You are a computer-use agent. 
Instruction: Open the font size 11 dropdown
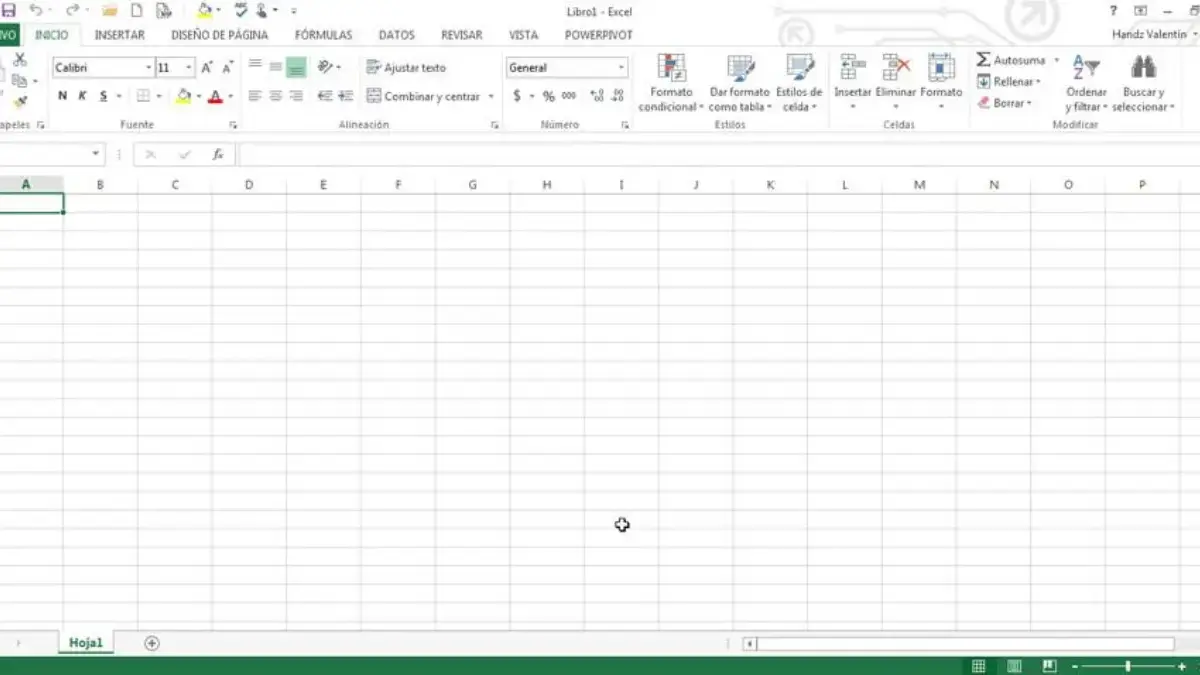tap(189, 67)
